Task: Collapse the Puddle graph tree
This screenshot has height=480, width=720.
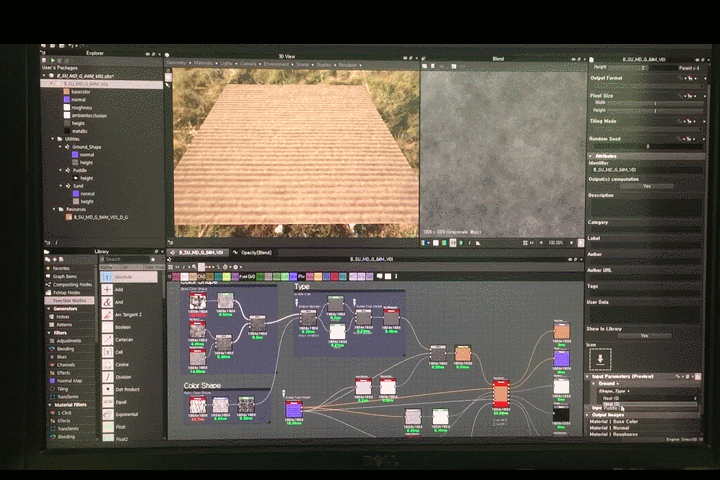Action: pyautogui.click(x=60, y=170)
